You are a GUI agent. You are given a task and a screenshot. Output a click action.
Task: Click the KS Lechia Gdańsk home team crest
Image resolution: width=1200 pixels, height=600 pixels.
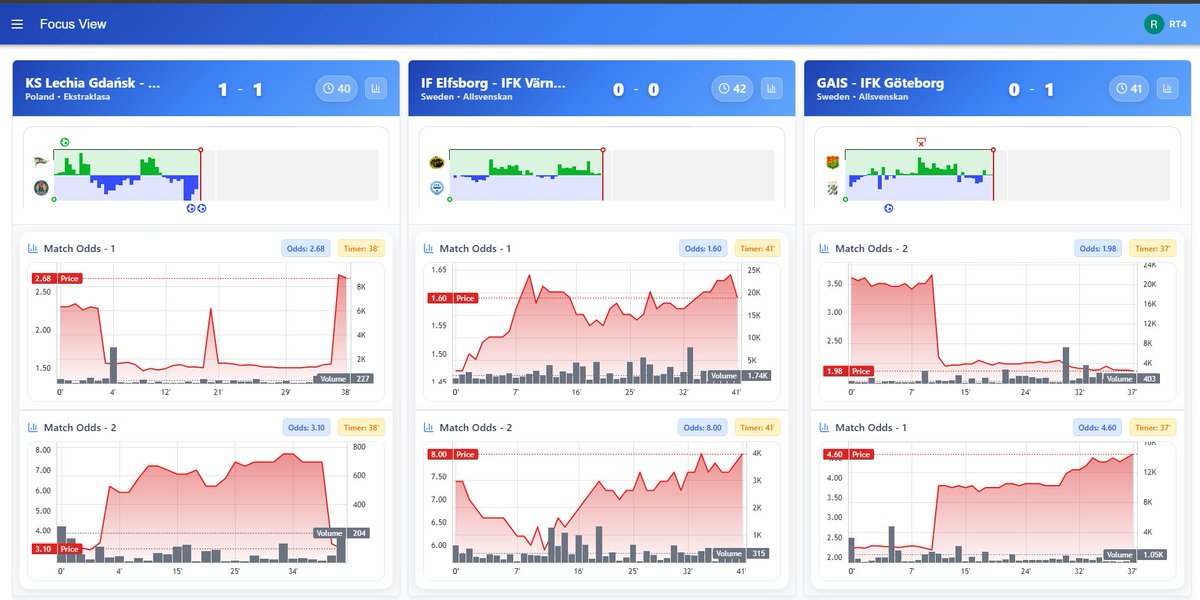[x=41, y=161]
